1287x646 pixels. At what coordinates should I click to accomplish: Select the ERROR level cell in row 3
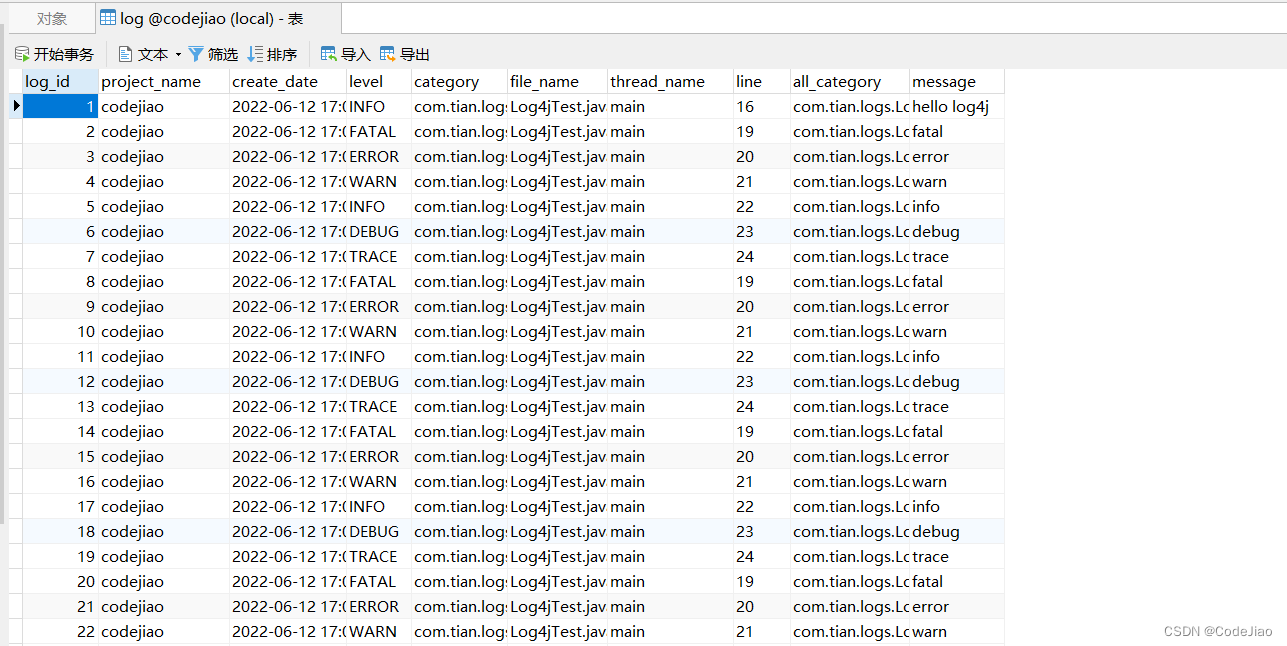[378, 156]
